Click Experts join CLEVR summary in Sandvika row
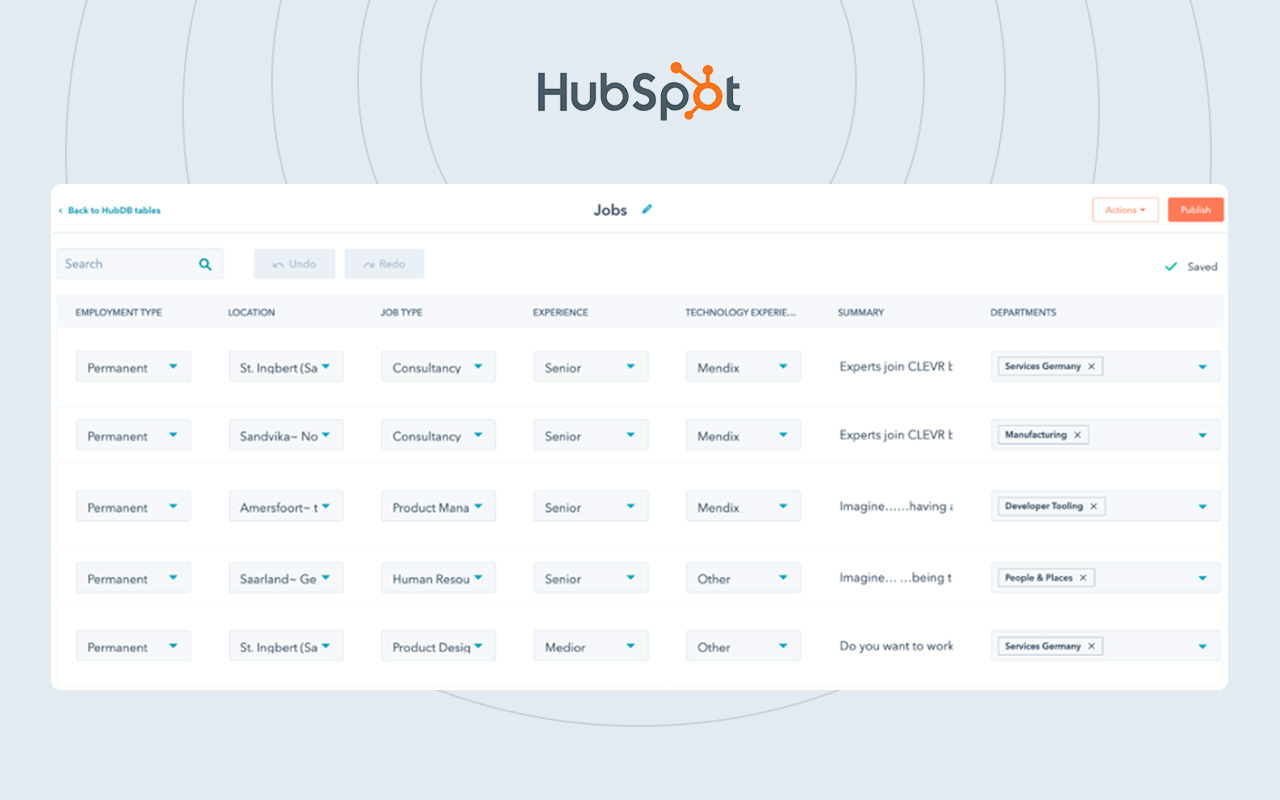This screenshot has height=800, width=1280. coord(896,435)
